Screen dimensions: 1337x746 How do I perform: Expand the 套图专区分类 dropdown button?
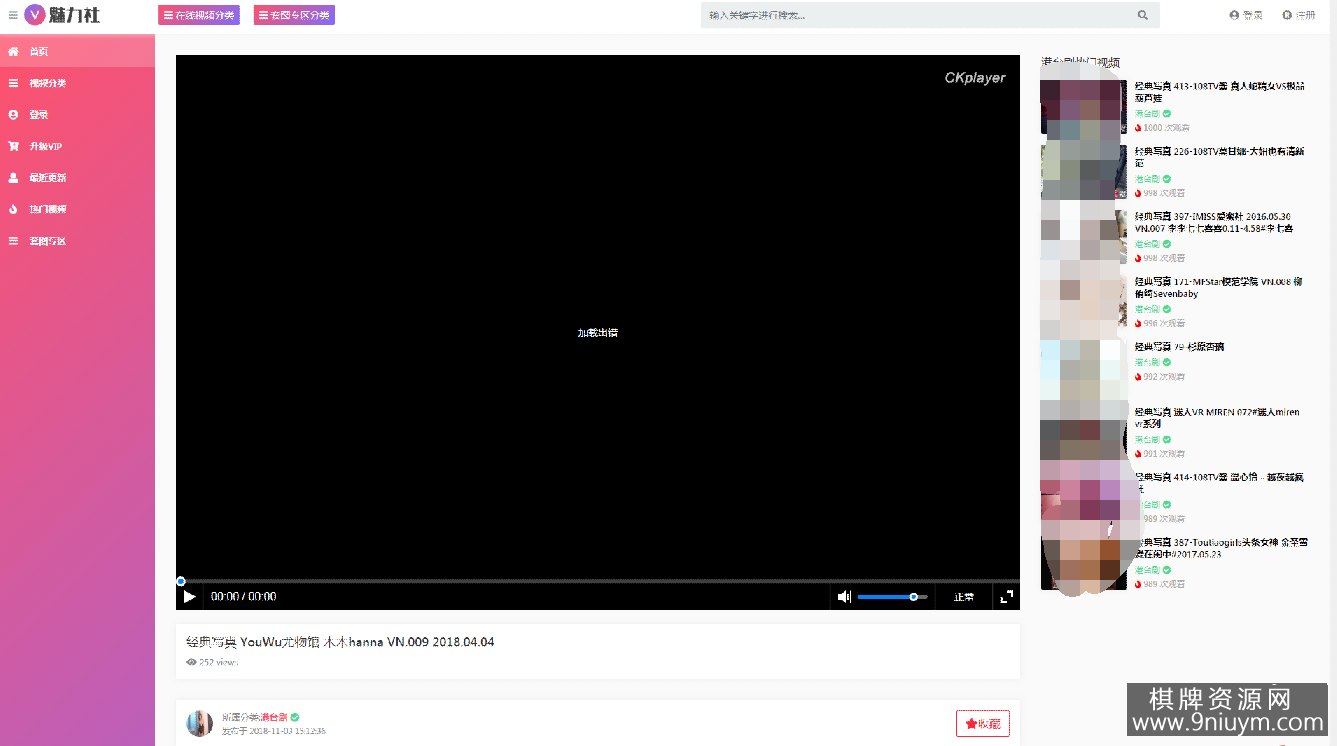(x=294, y=15)
